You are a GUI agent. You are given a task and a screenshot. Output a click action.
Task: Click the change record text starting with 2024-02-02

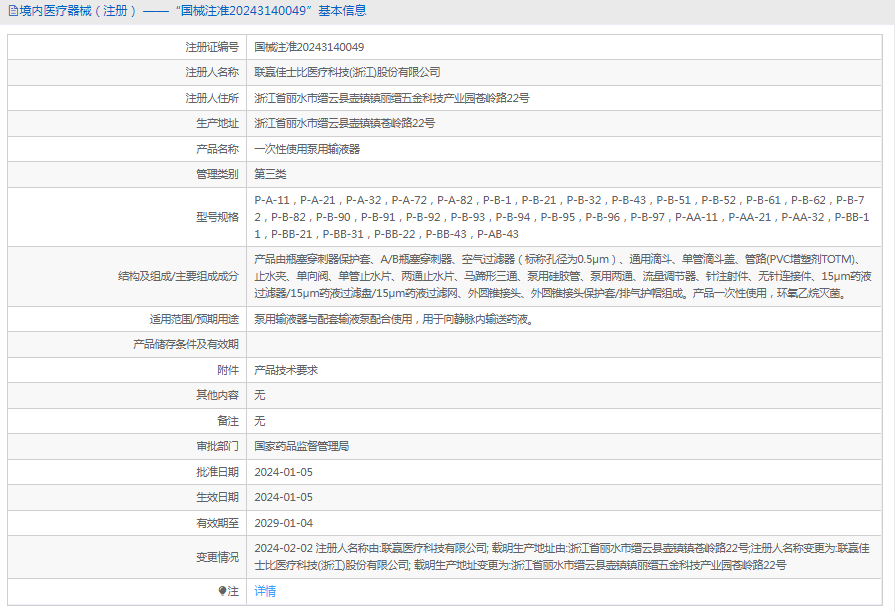tap(562, 557)
